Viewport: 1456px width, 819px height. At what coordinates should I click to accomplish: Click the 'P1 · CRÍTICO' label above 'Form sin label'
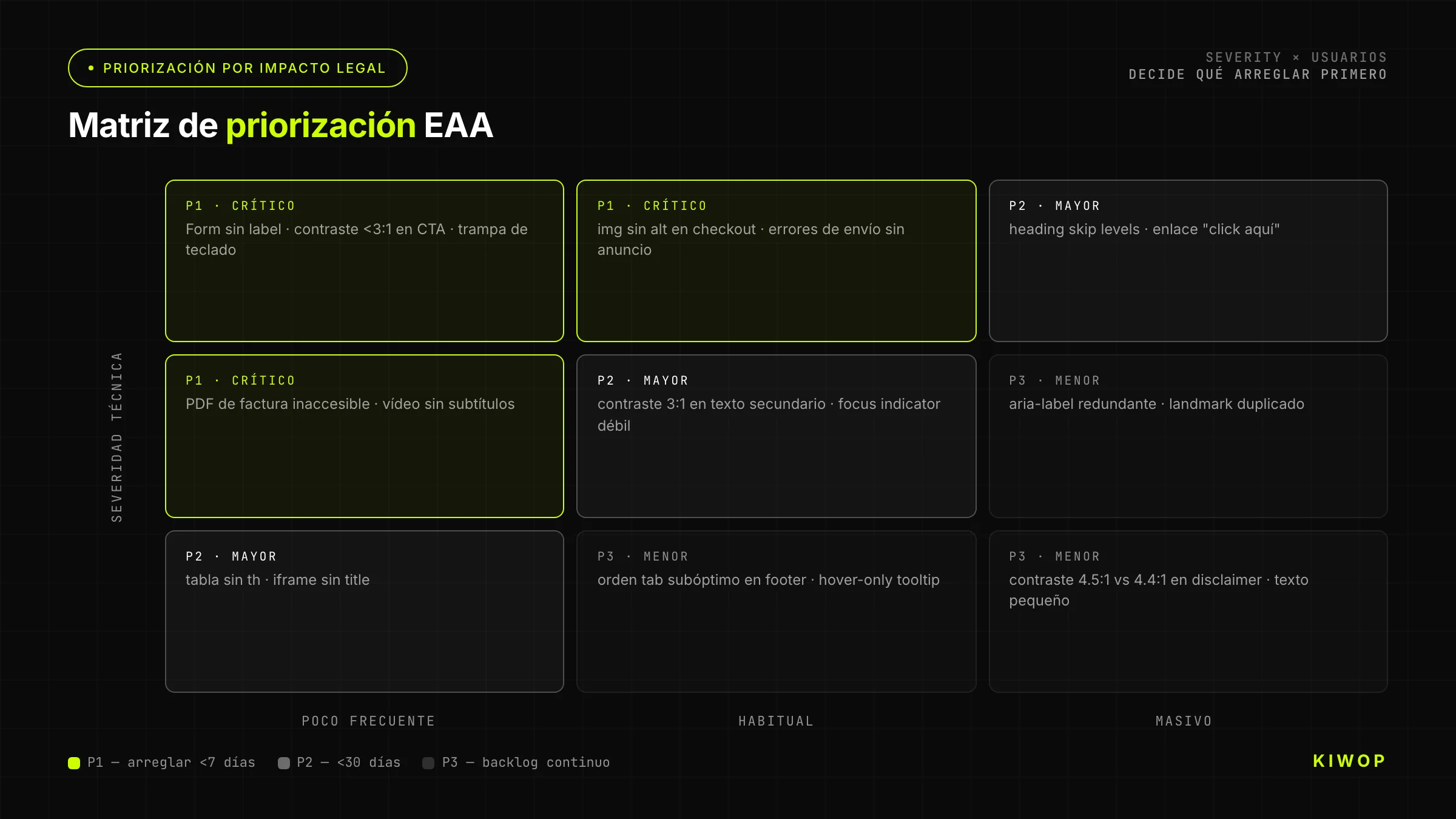(x=240, y=206)
